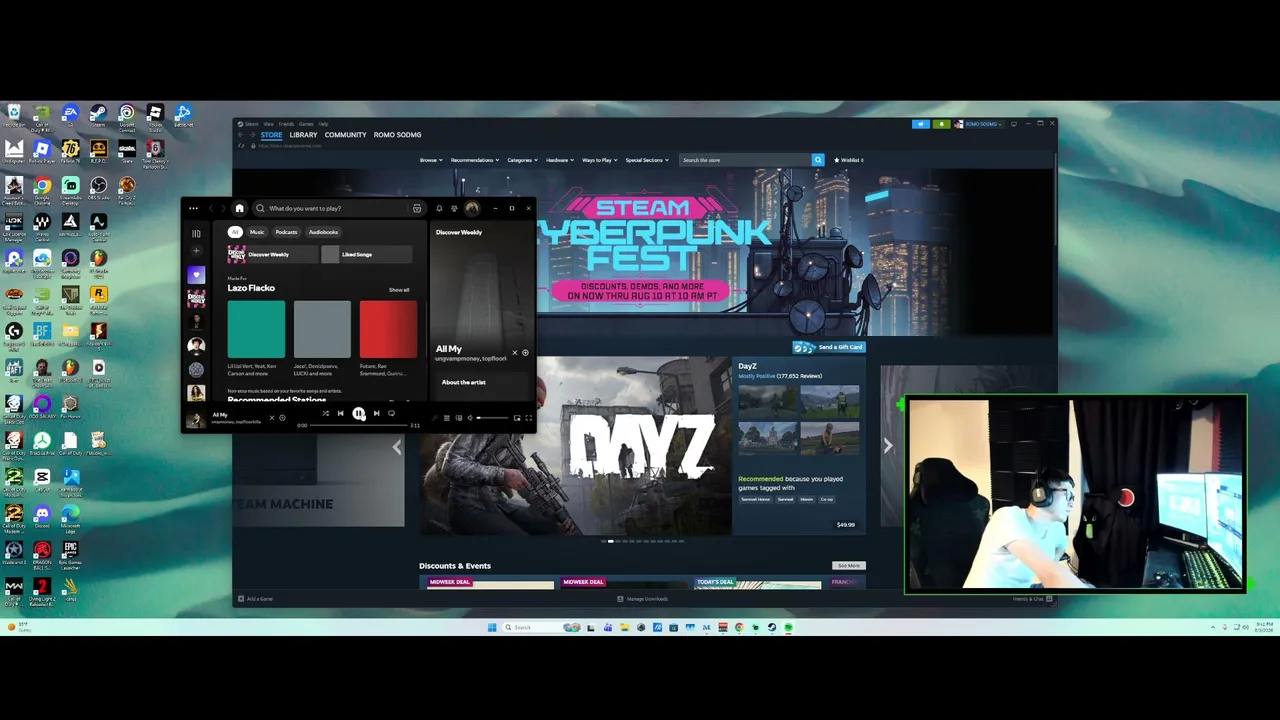
Task: Click See More in Discounts & Events
Action: [x=849, y=566]
